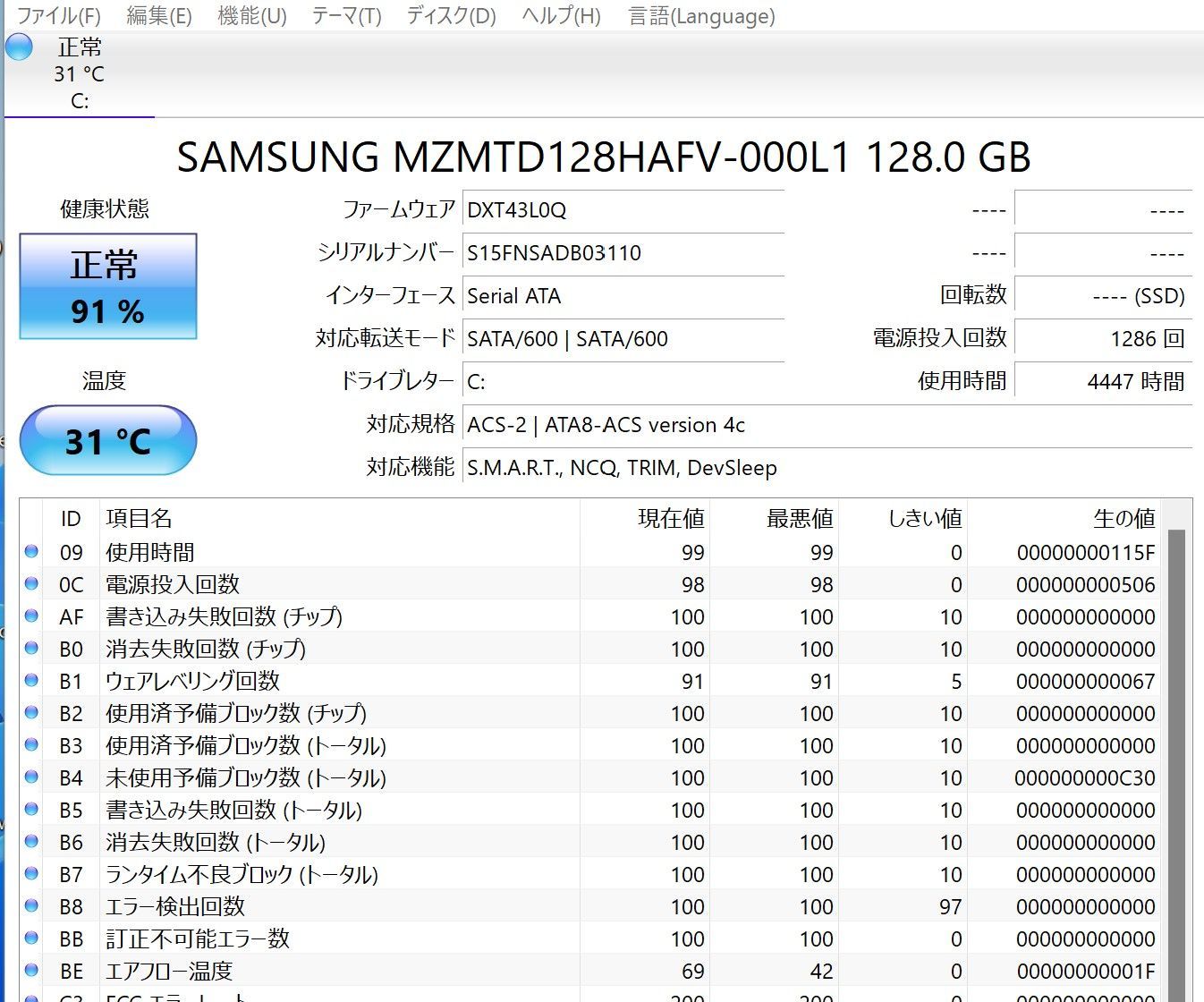Click the 31 °C temperature button

[108, 440]
